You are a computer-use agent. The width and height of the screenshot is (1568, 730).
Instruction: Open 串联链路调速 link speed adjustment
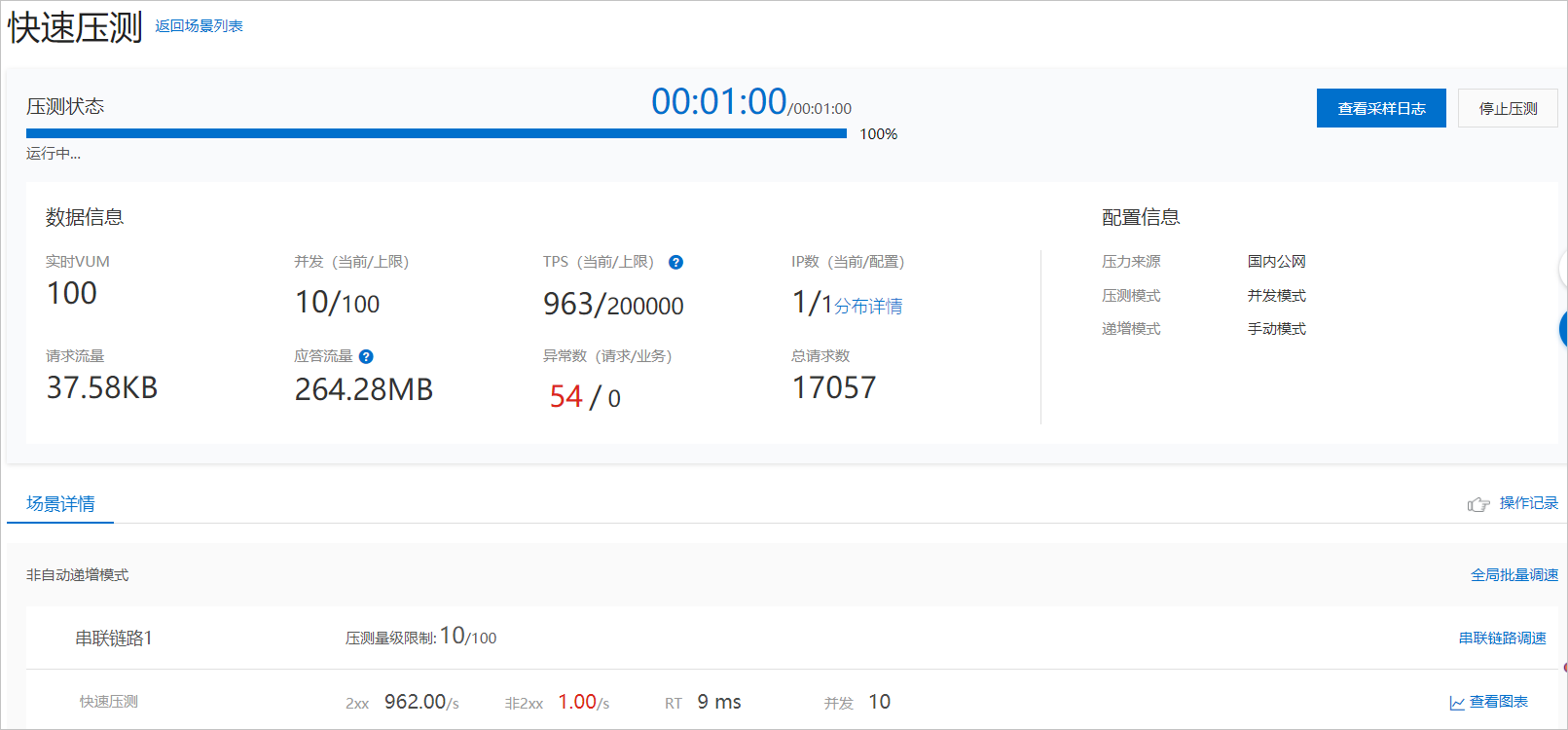coord(1502,639)
